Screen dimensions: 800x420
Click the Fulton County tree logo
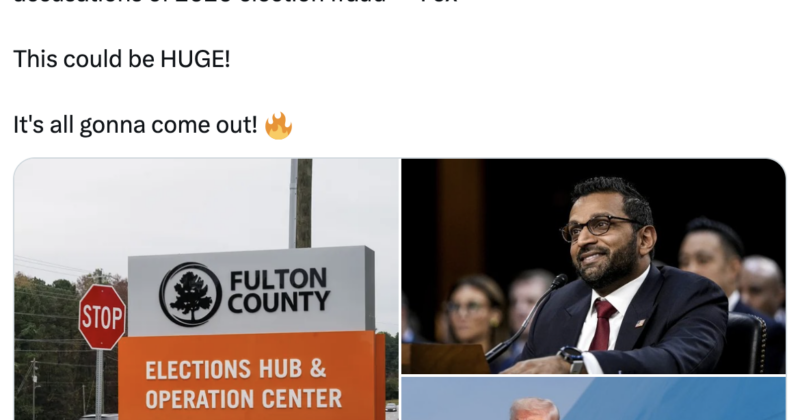point(190,294)
